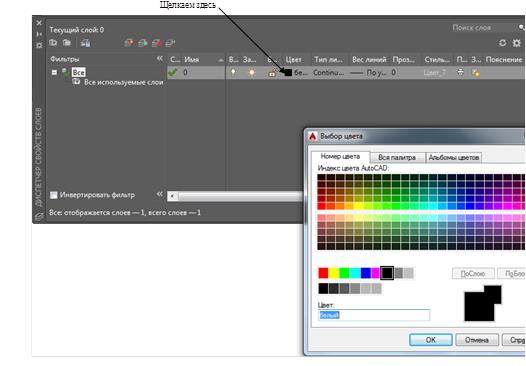
Task: Open the palette properties icon below auto-hide
Action: click(39, 45)
